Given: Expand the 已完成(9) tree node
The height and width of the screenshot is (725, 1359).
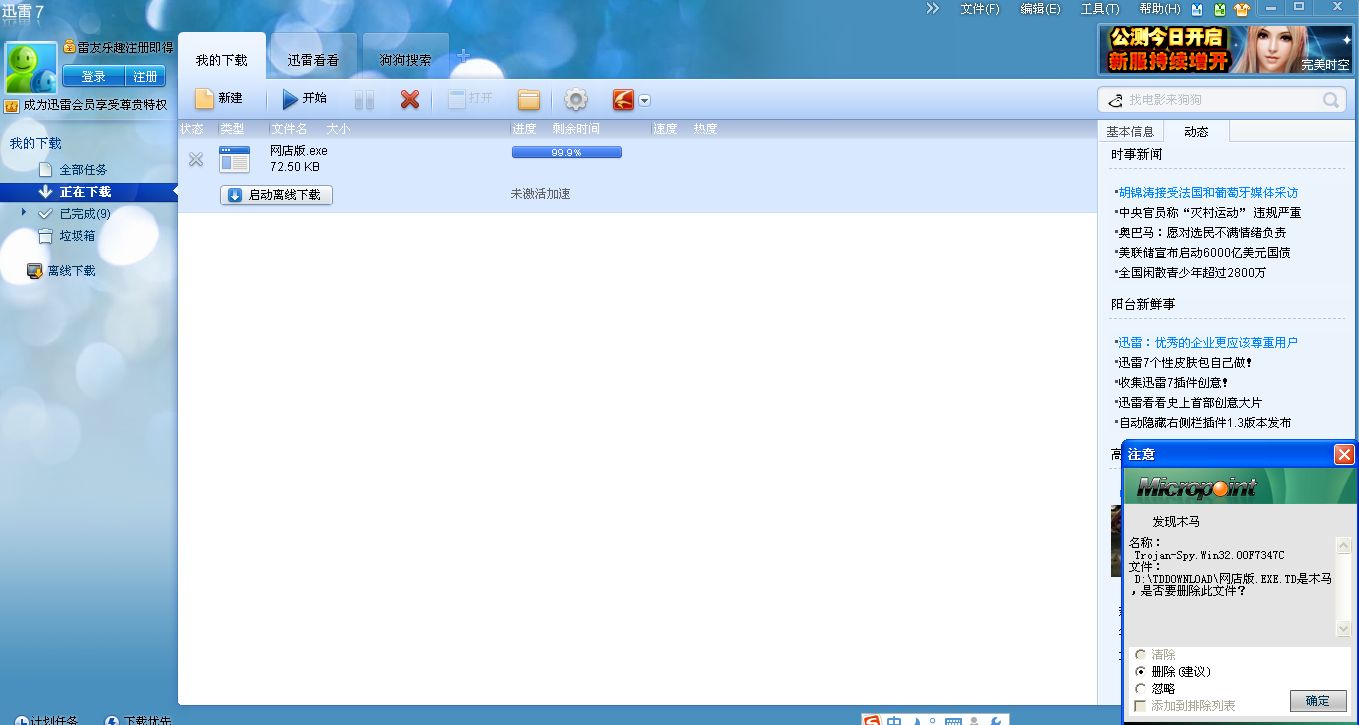Looking at the screenshot, I should coord(24,212).
